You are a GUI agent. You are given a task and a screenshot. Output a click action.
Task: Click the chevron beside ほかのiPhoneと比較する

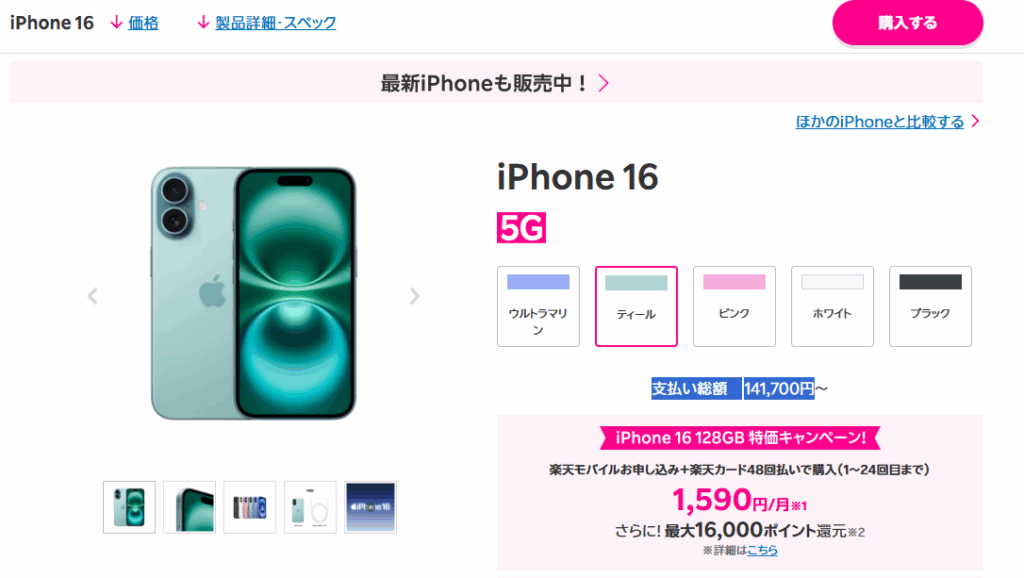(x=975, y=121)
